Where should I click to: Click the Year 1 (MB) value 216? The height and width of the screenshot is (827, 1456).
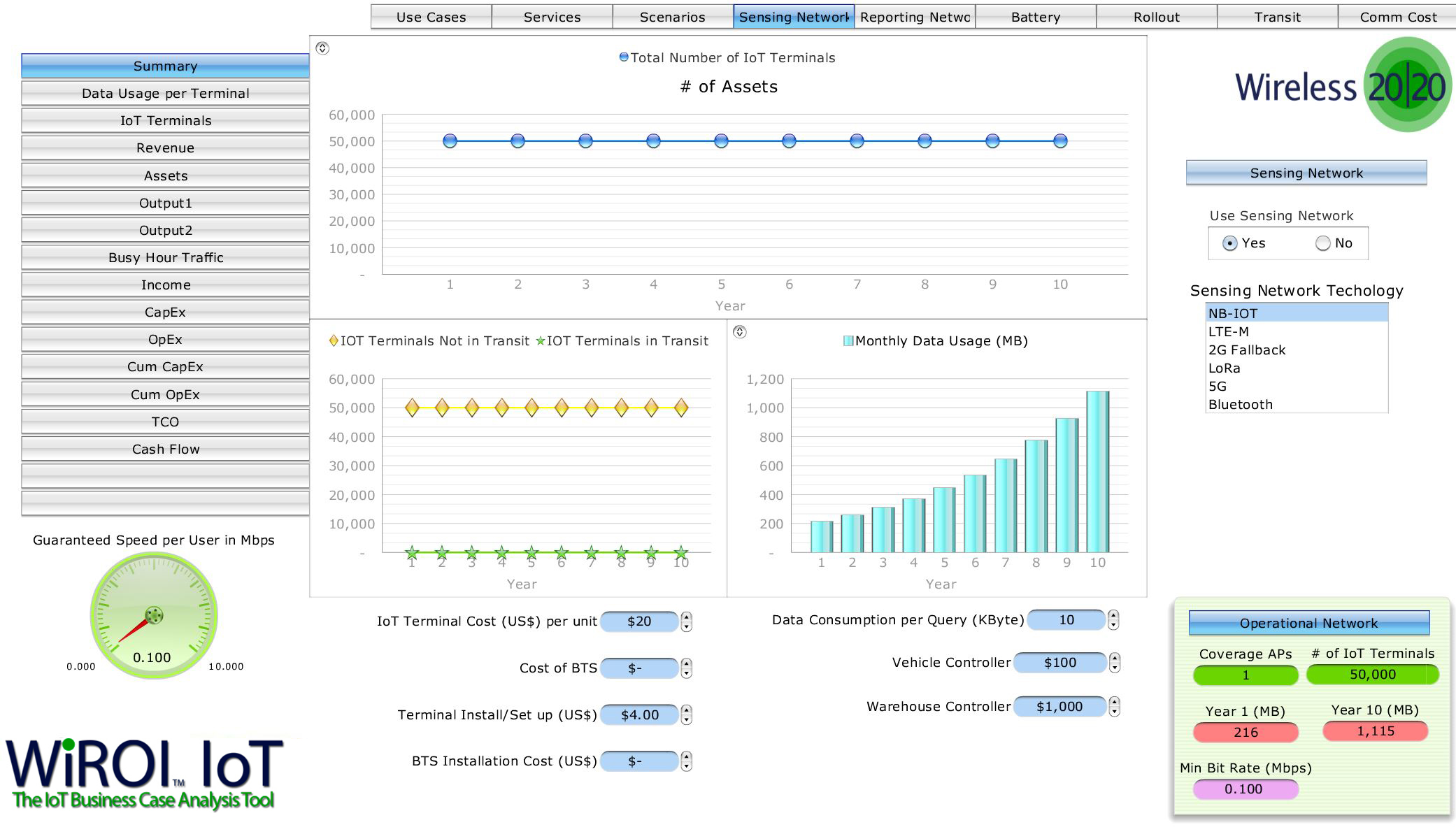pyautogui.click(x=1246, y=732)
